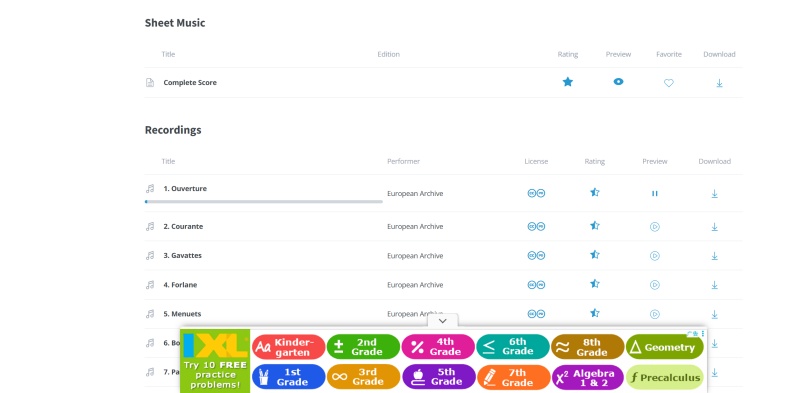Download the 3. Gavattes recording

(x=715, y=256)
